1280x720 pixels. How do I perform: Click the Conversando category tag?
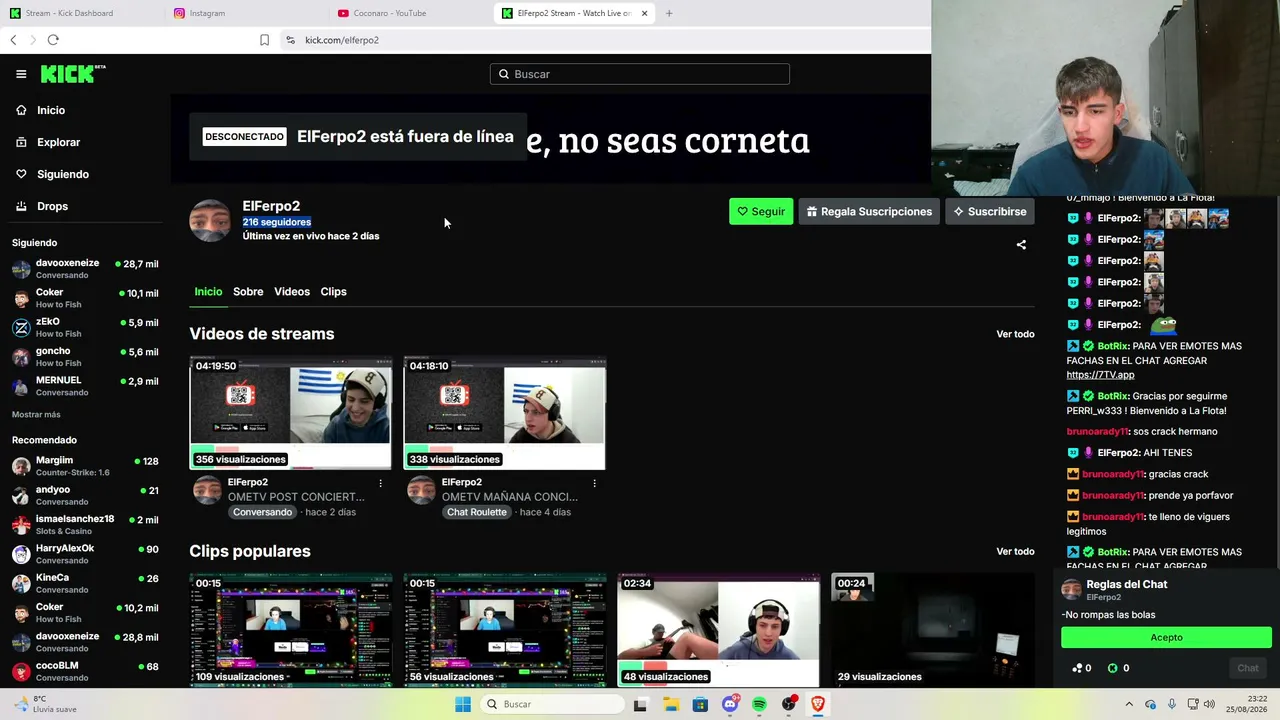262,512
